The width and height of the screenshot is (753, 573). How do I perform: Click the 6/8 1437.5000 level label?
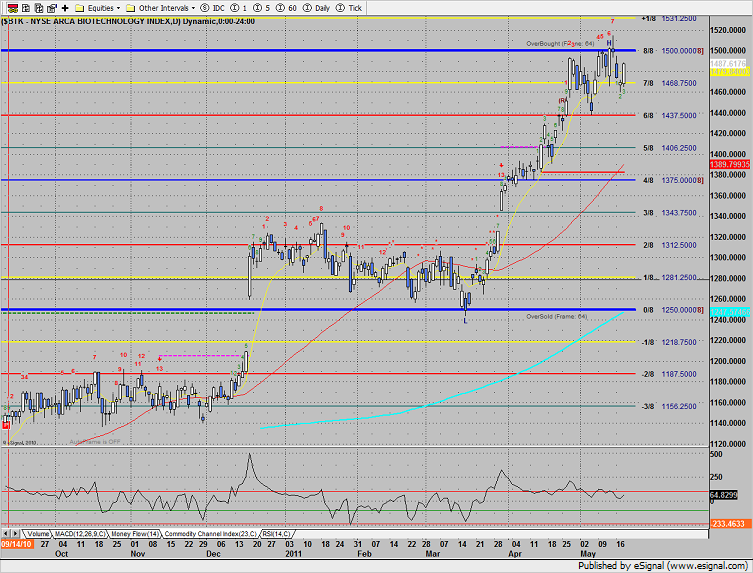pos(669,115)
